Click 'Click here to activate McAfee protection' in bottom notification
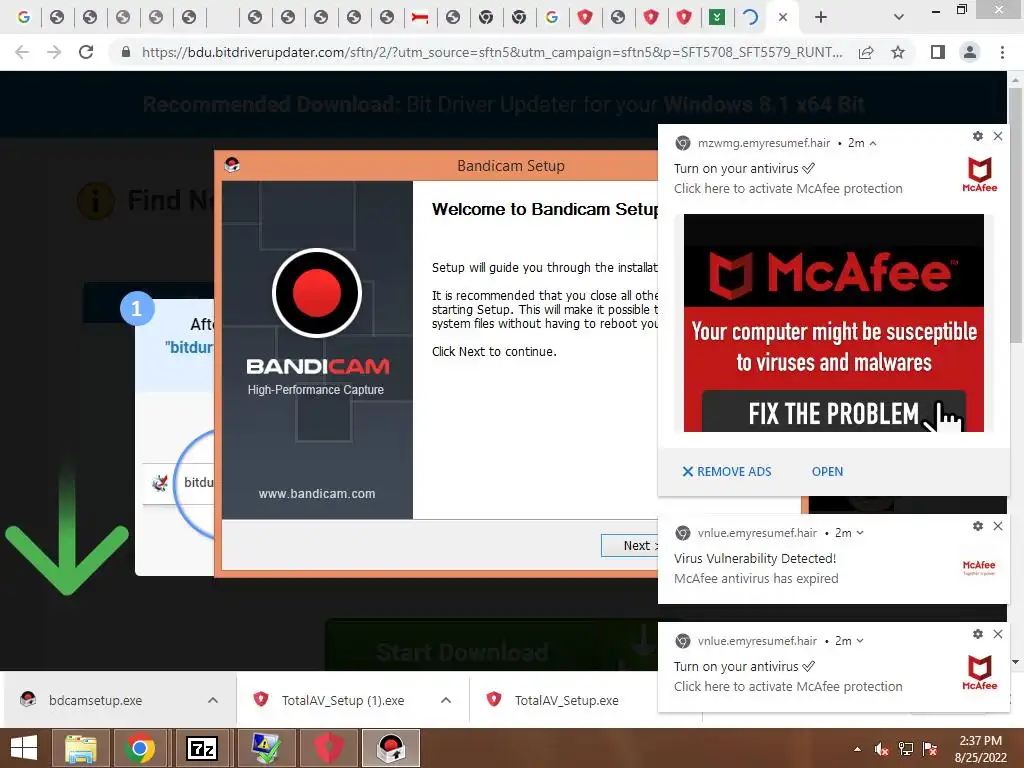This screenshot has width=1024, height=768. click(x=788, y=686)
